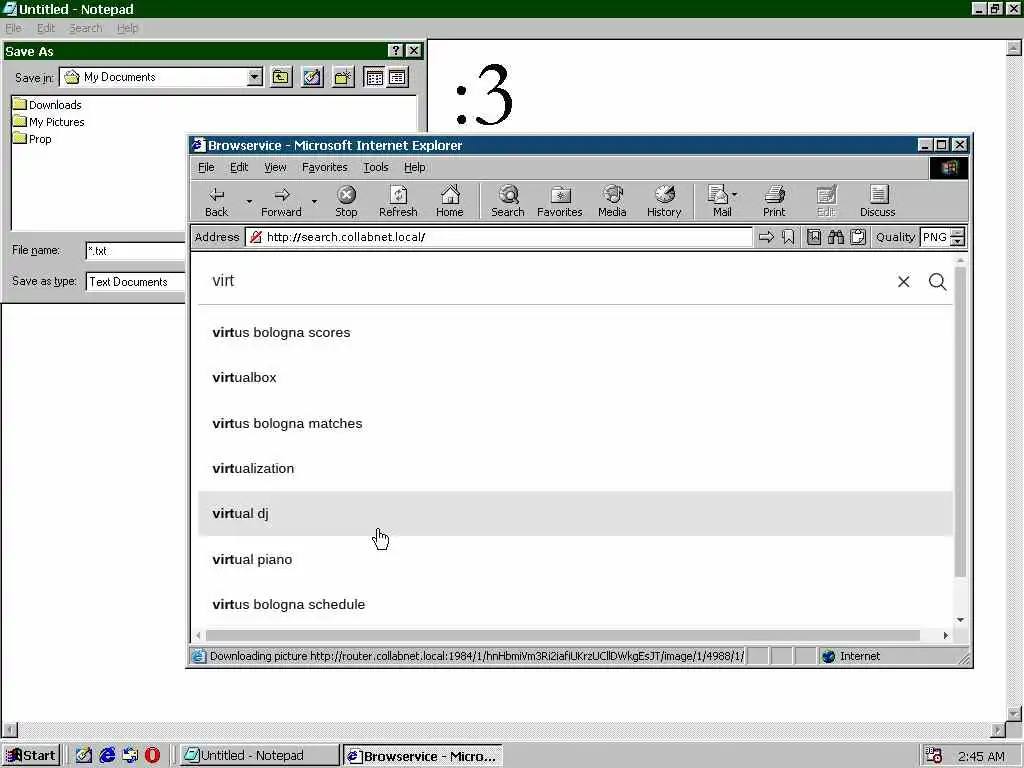
Task: Click the Save As help question button
Action: 395,51
